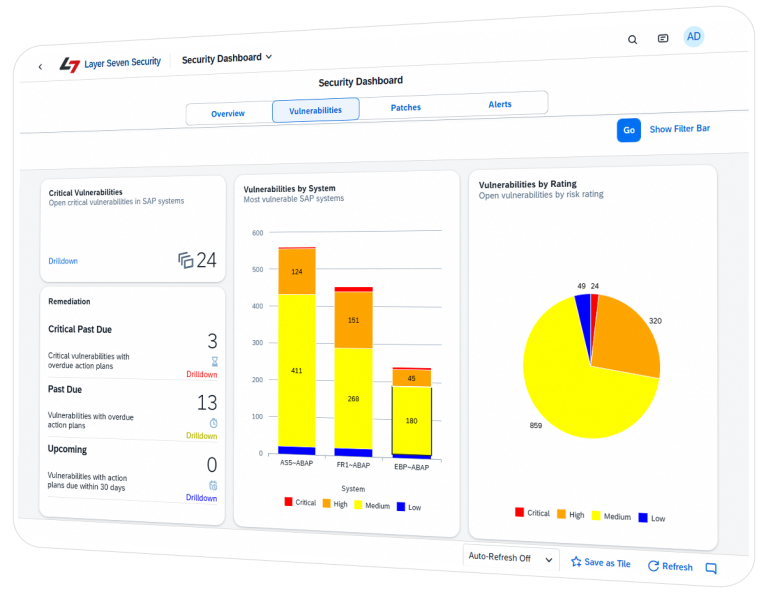This screenshot has width=768, height=594.
Task: Click orange High swatch in pie chart legend
Action: point(562,514)
